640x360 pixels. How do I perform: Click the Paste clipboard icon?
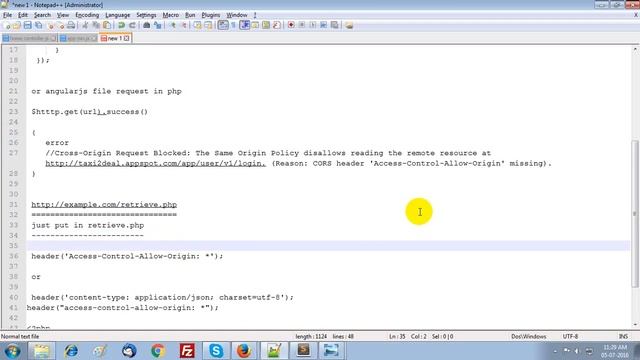(x=107, y=25)
